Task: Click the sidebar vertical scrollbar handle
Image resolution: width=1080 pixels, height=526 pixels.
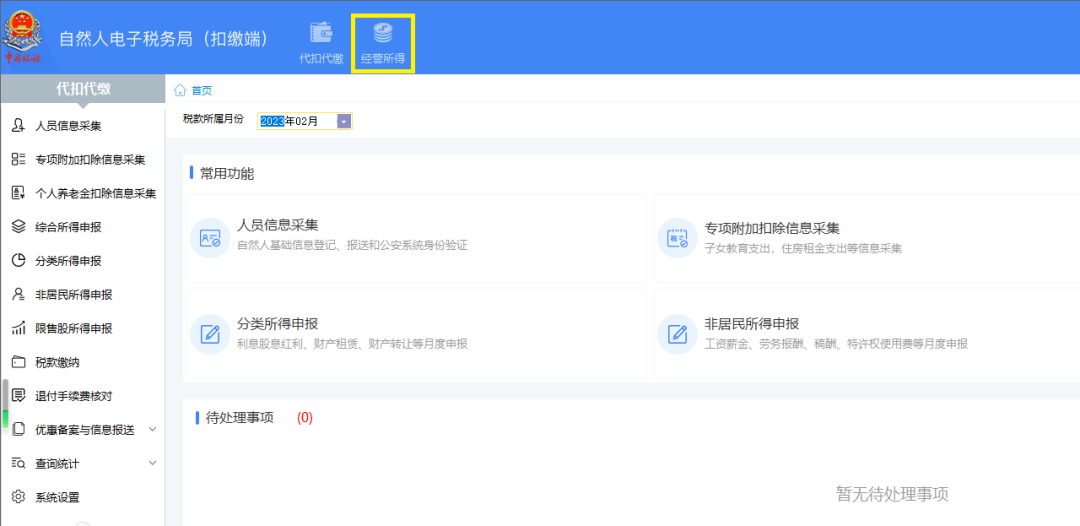Action: [x=6, y=403]
